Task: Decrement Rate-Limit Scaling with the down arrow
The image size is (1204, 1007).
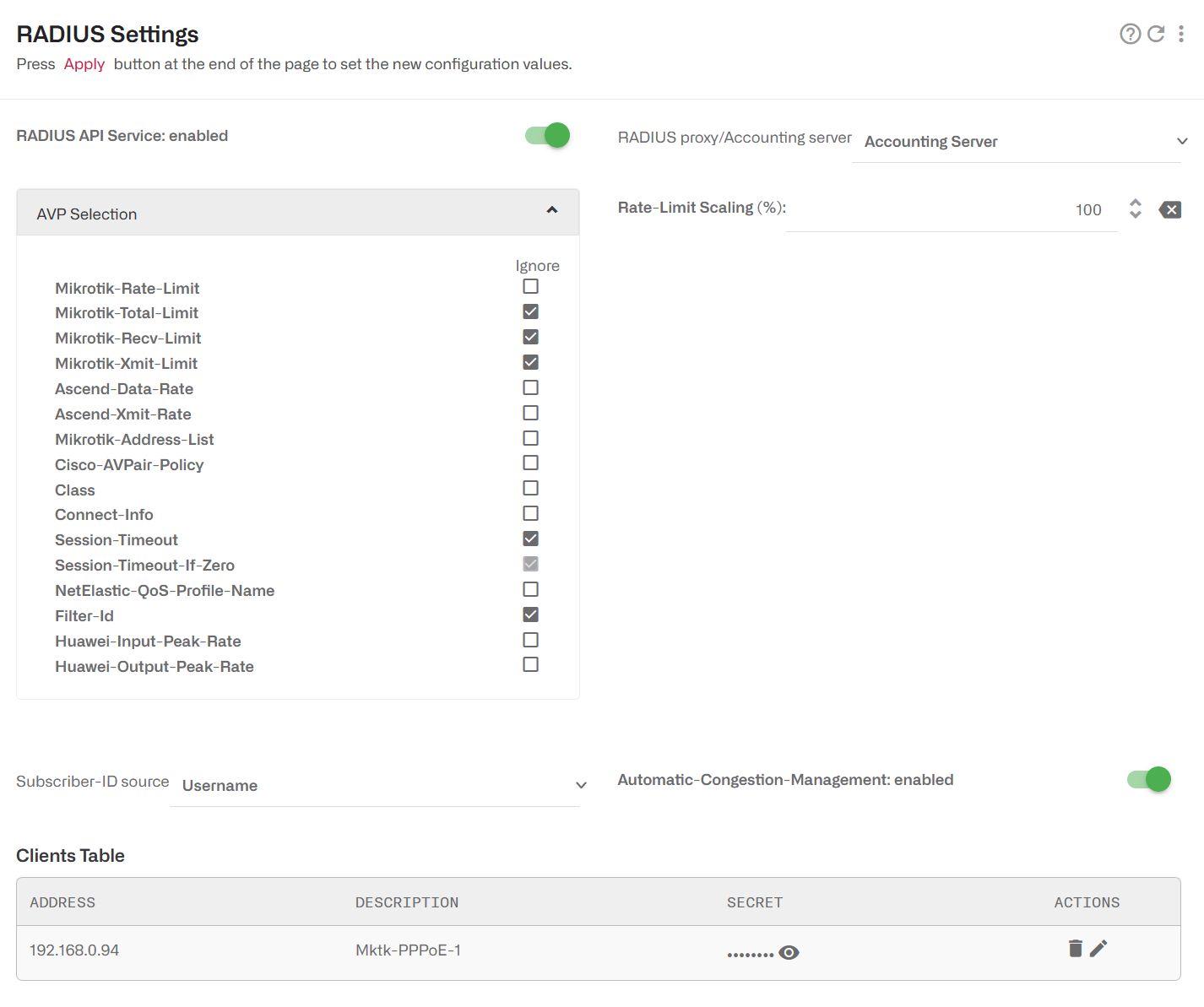Action: 1135,215
